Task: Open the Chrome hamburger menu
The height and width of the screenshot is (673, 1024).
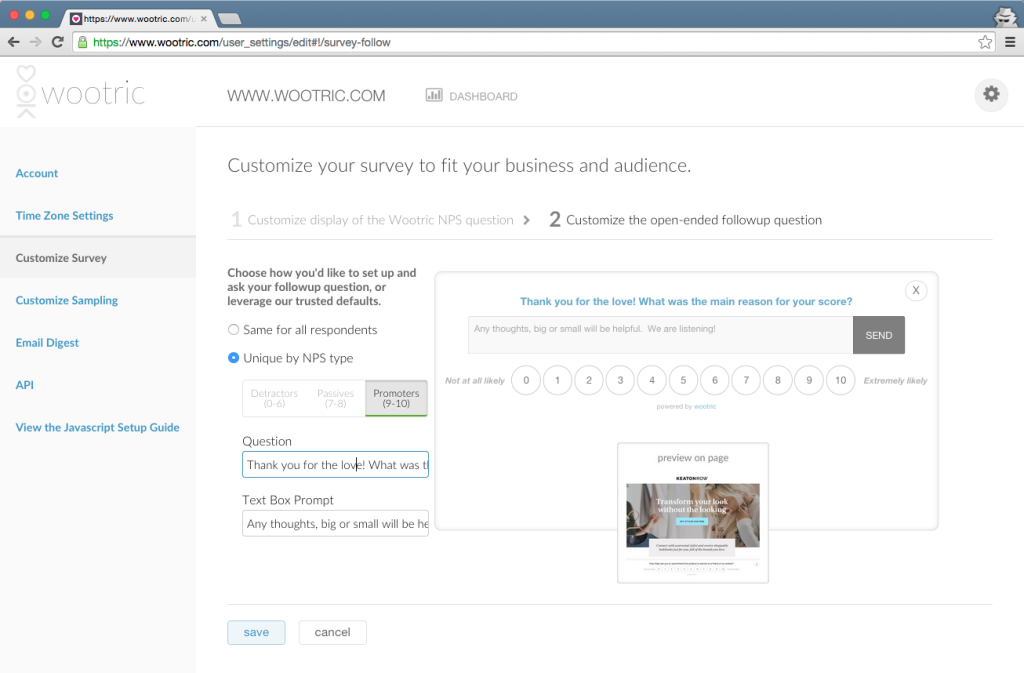Action: tap(1010, 42)
